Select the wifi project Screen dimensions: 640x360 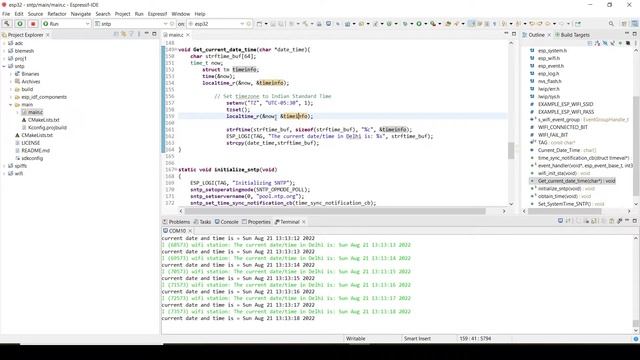point(16,174)
